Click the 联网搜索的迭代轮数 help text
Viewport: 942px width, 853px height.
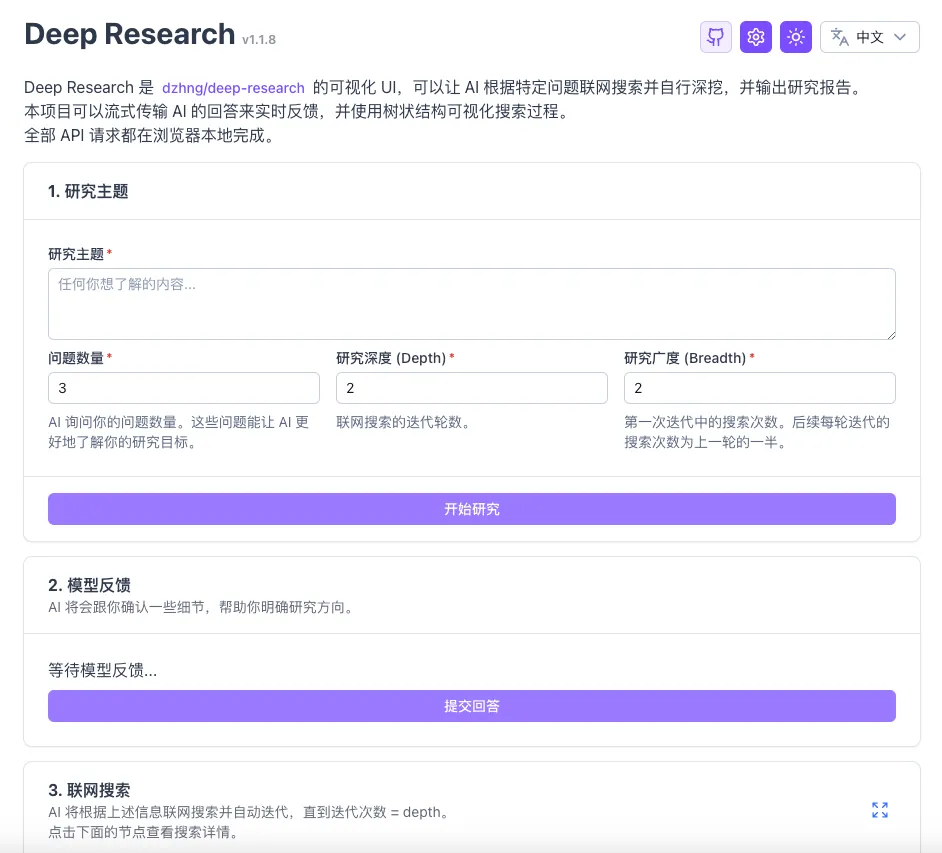click(403, 422)
